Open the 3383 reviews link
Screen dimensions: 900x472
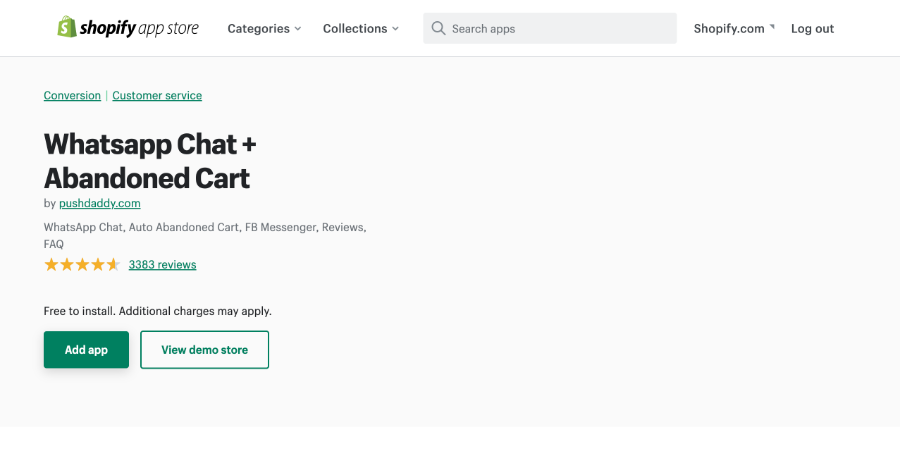162,265
